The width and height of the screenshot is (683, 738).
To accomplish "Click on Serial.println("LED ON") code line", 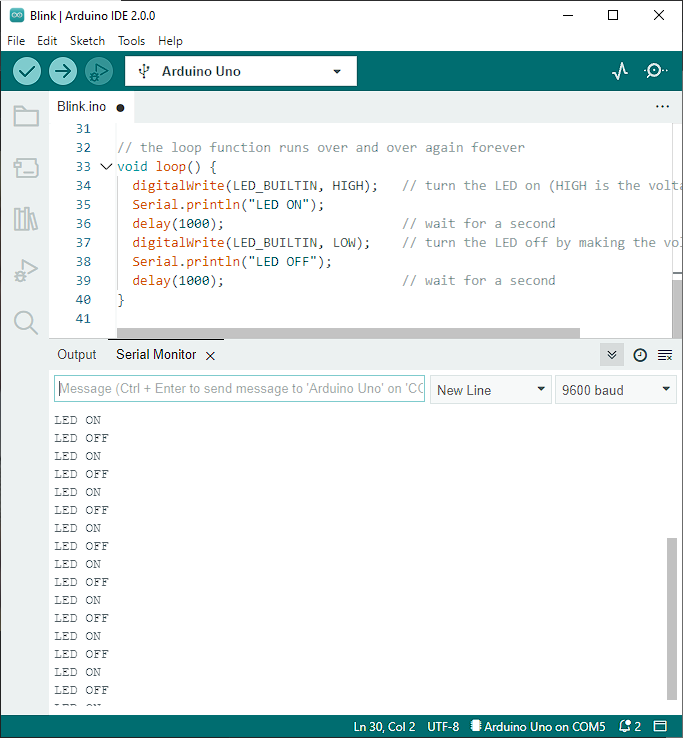I will (x=228, y=205).
